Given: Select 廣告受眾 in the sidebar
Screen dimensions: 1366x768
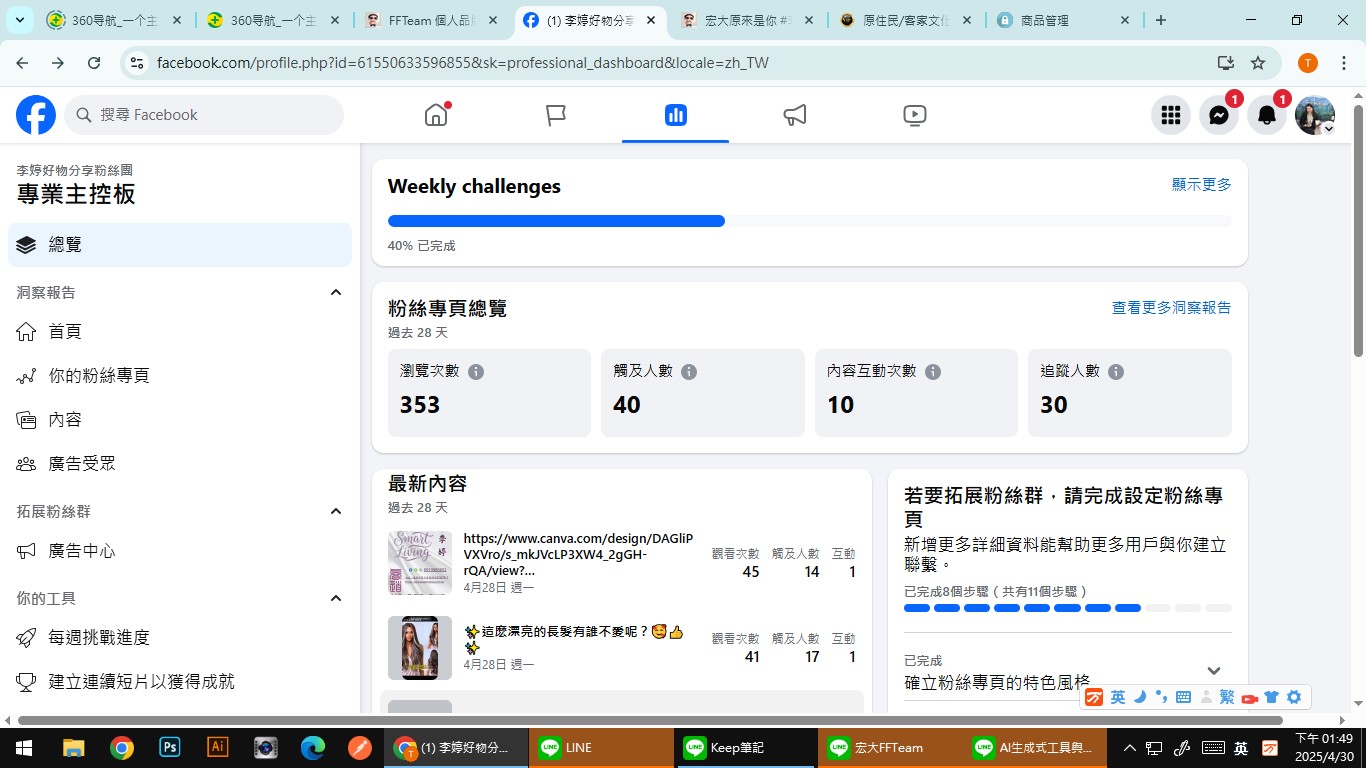Looking at the screenshot, I should point(82,463).
